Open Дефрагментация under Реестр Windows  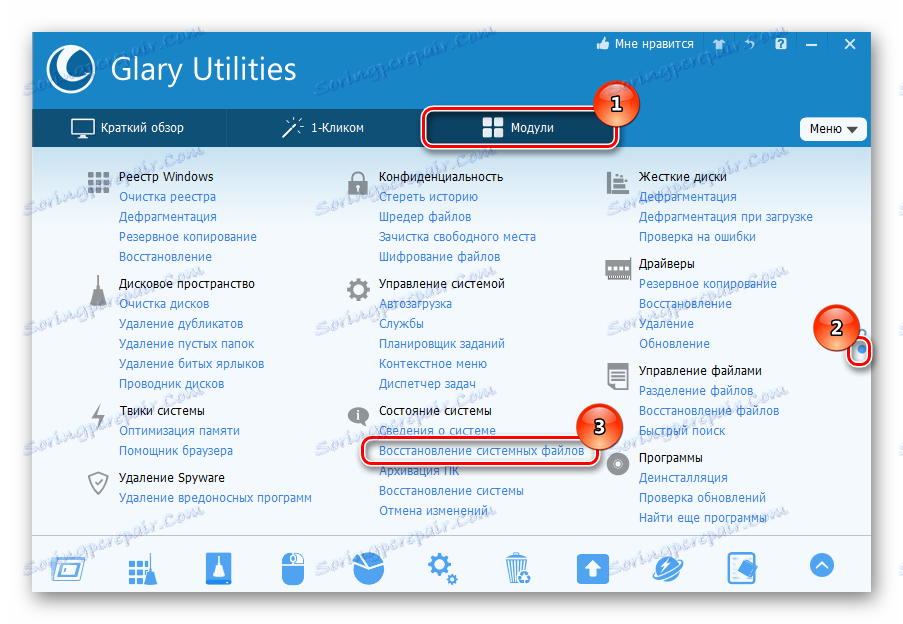(x=168, y=217)
